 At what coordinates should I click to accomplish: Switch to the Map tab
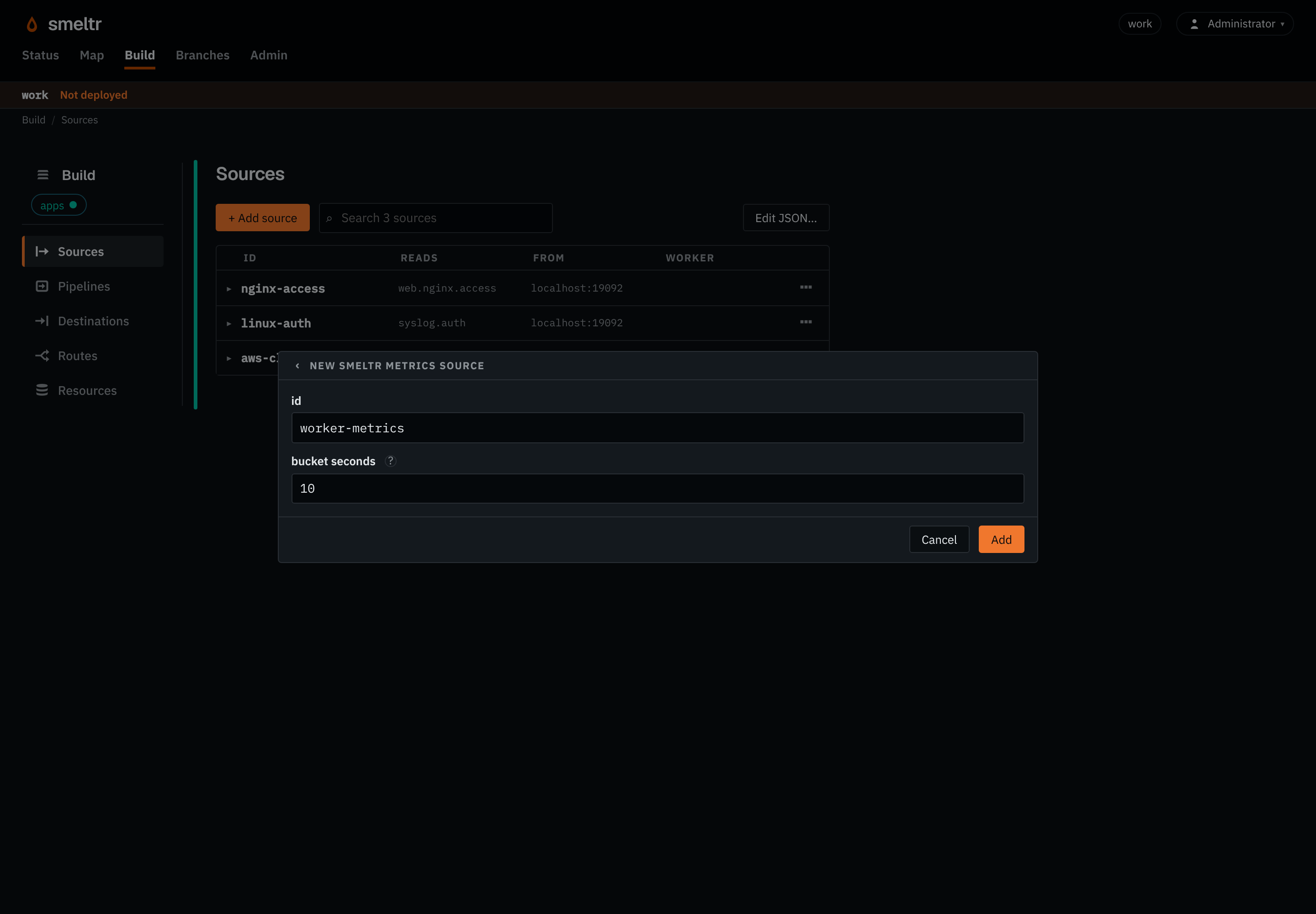click(92, 55)
